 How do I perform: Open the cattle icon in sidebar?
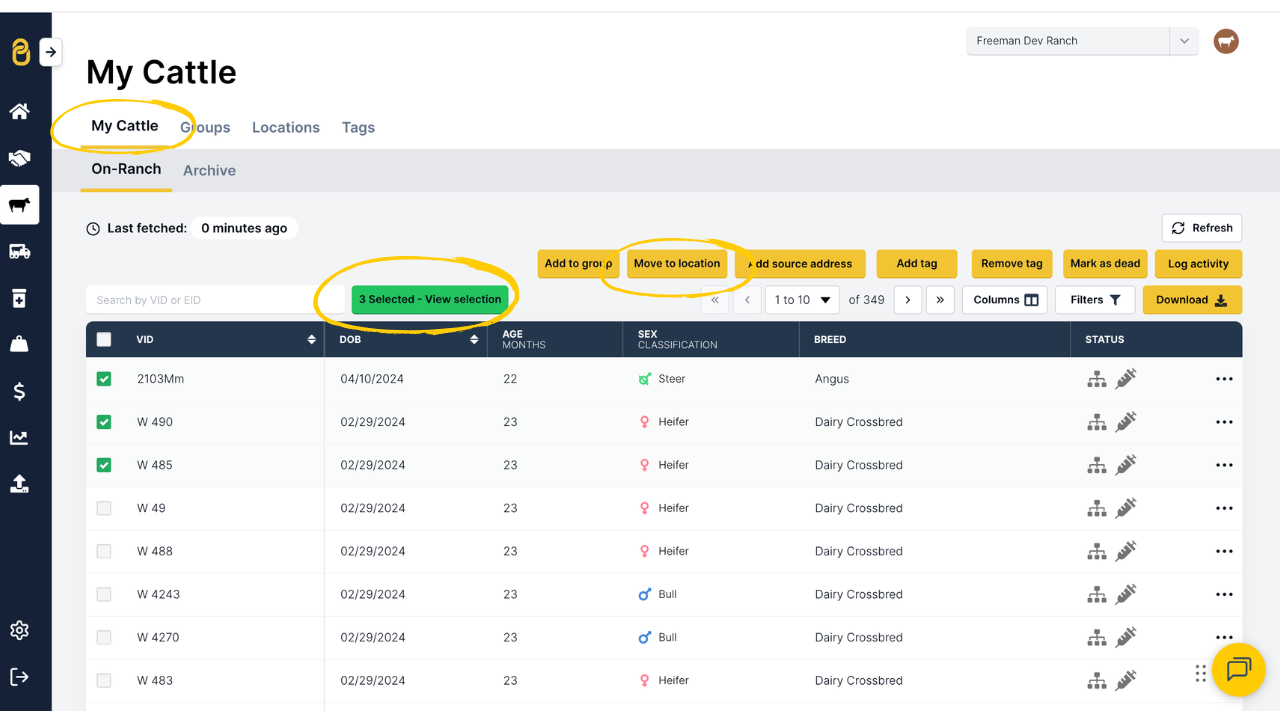[x=20, y=205]
